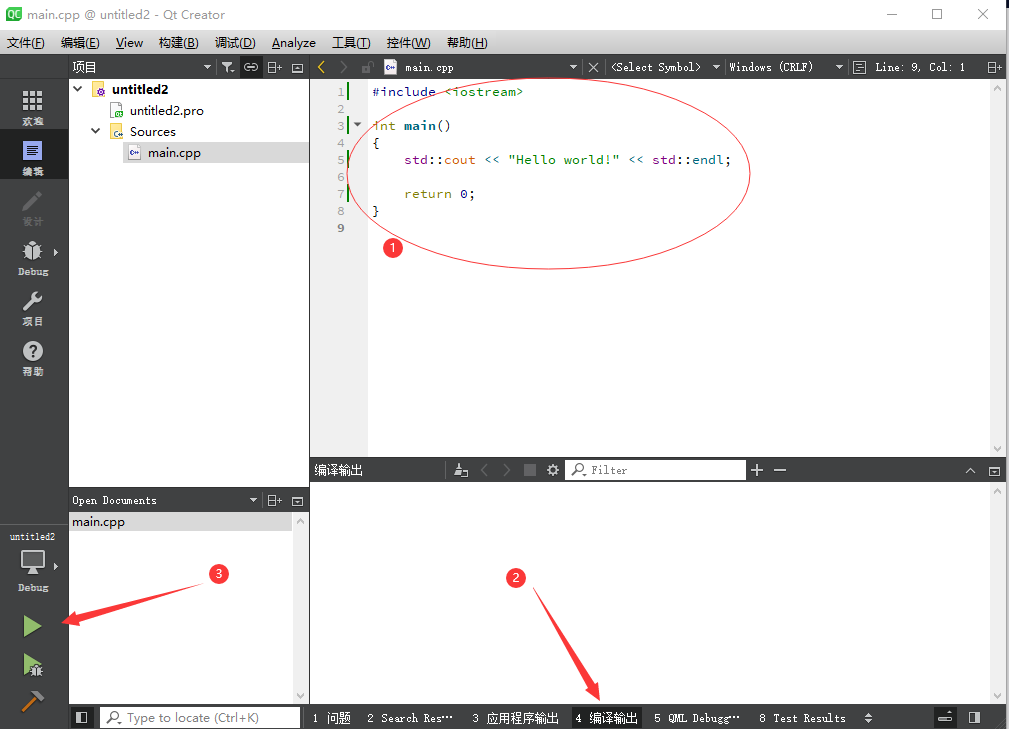Open the Design mode pencil icon

tap(32, 201)
